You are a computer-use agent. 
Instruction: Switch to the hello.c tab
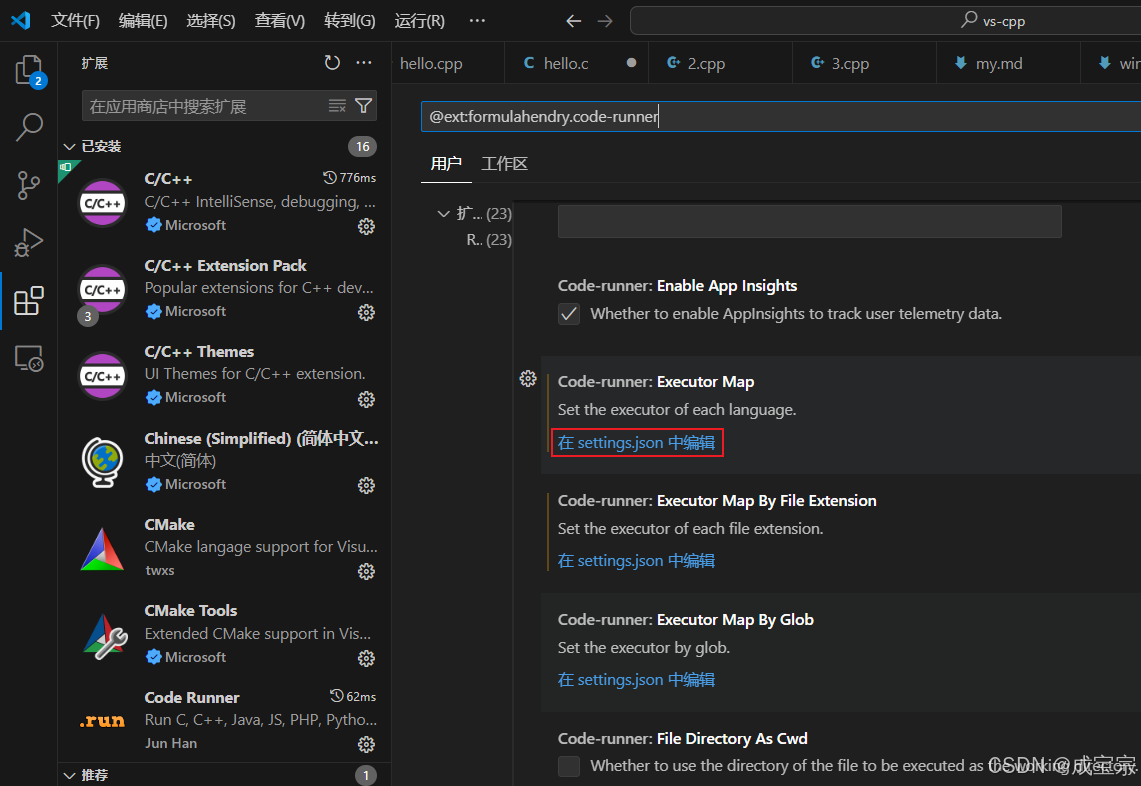pos(576,63)
